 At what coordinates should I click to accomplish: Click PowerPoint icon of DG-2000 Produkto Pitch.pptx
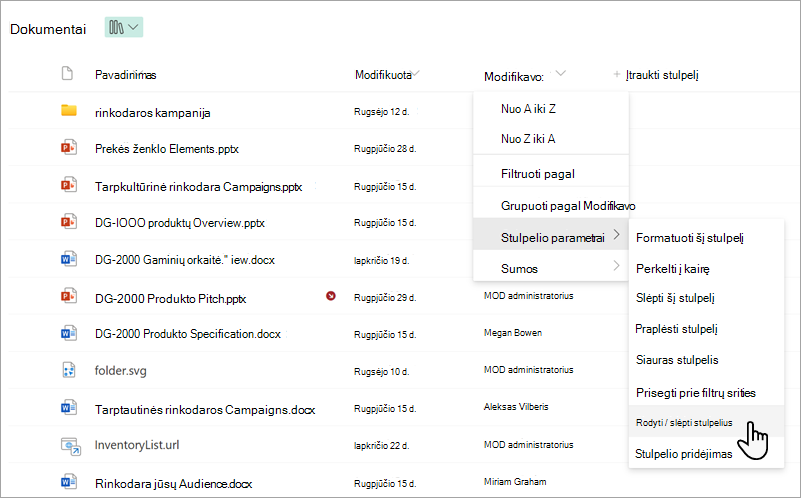(68, 296)
